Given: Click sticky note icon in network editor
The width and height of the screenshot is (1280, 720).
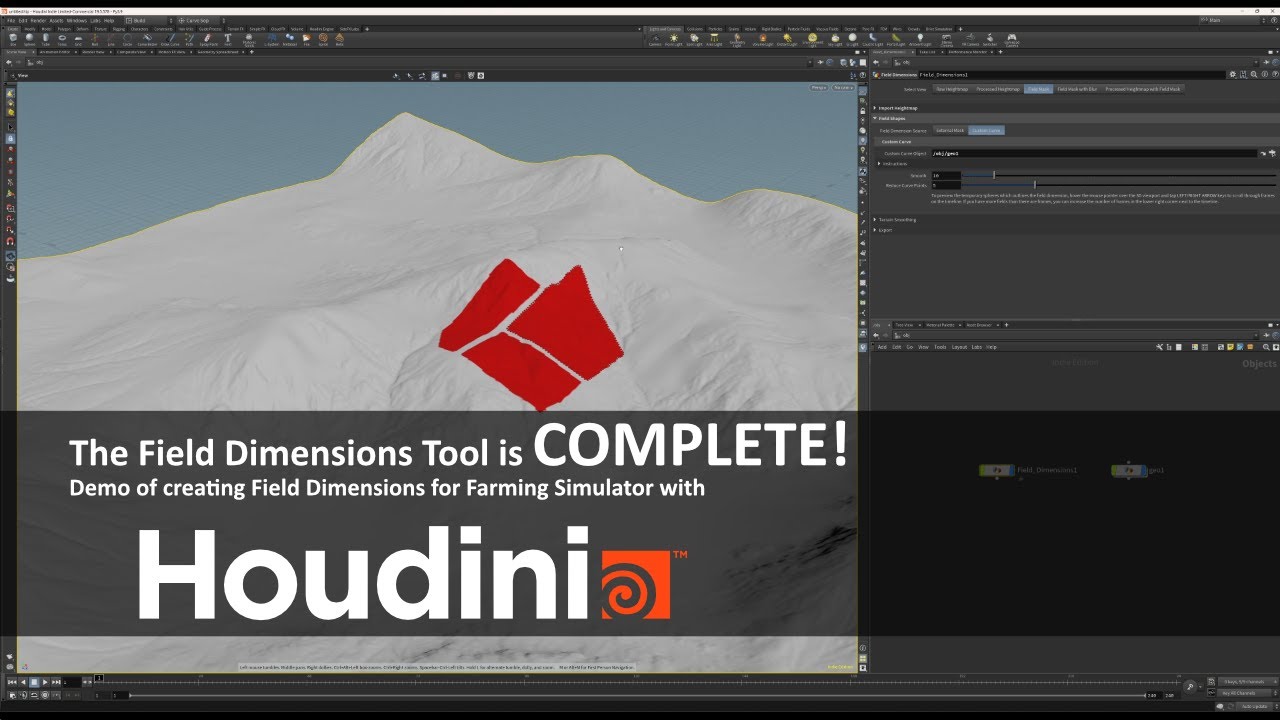Looking at the screenshot, I should click(x=1230, y=347).
